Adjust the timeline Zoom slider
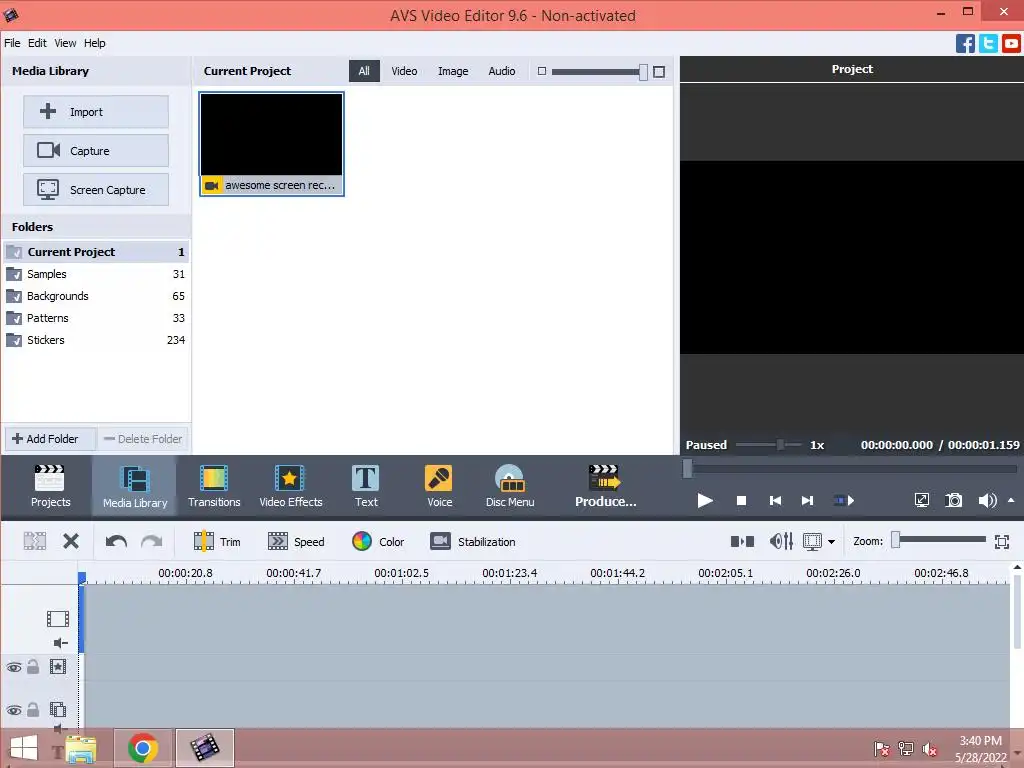Screen dimensions: 1024x768 (x=939, y=540)
